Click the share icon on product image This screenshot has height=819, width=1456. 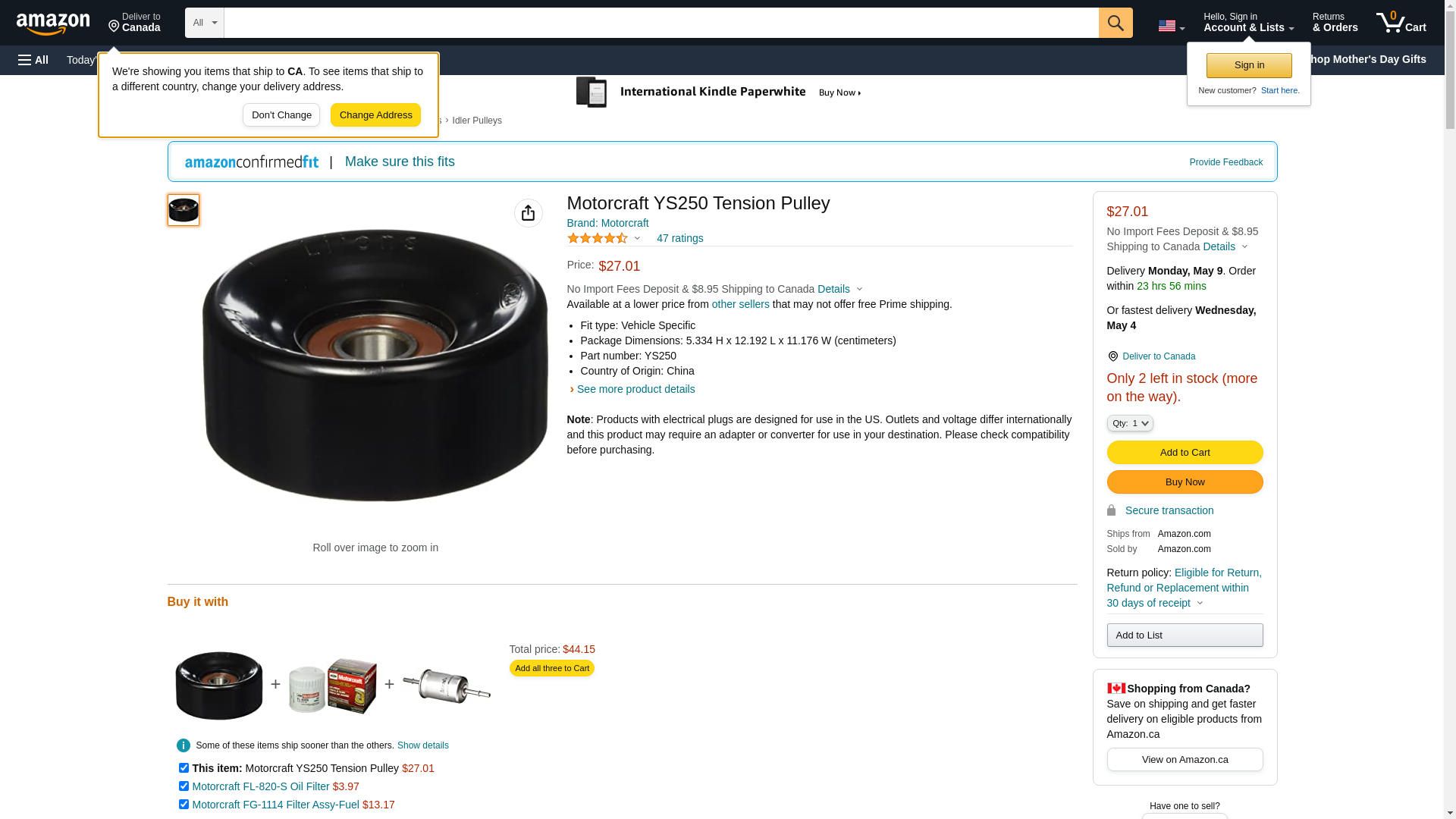[x=529, y=213]
